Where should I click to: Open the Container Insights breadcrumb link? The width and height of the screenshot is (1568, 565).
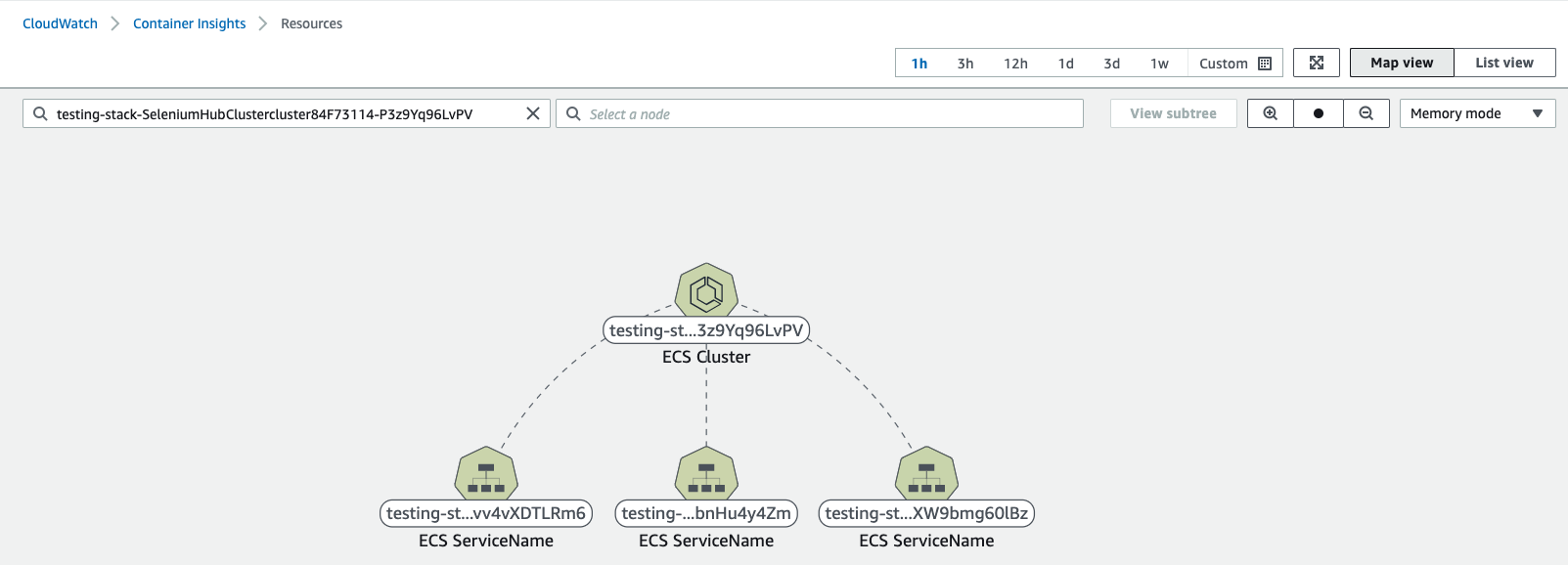[189, 23]
